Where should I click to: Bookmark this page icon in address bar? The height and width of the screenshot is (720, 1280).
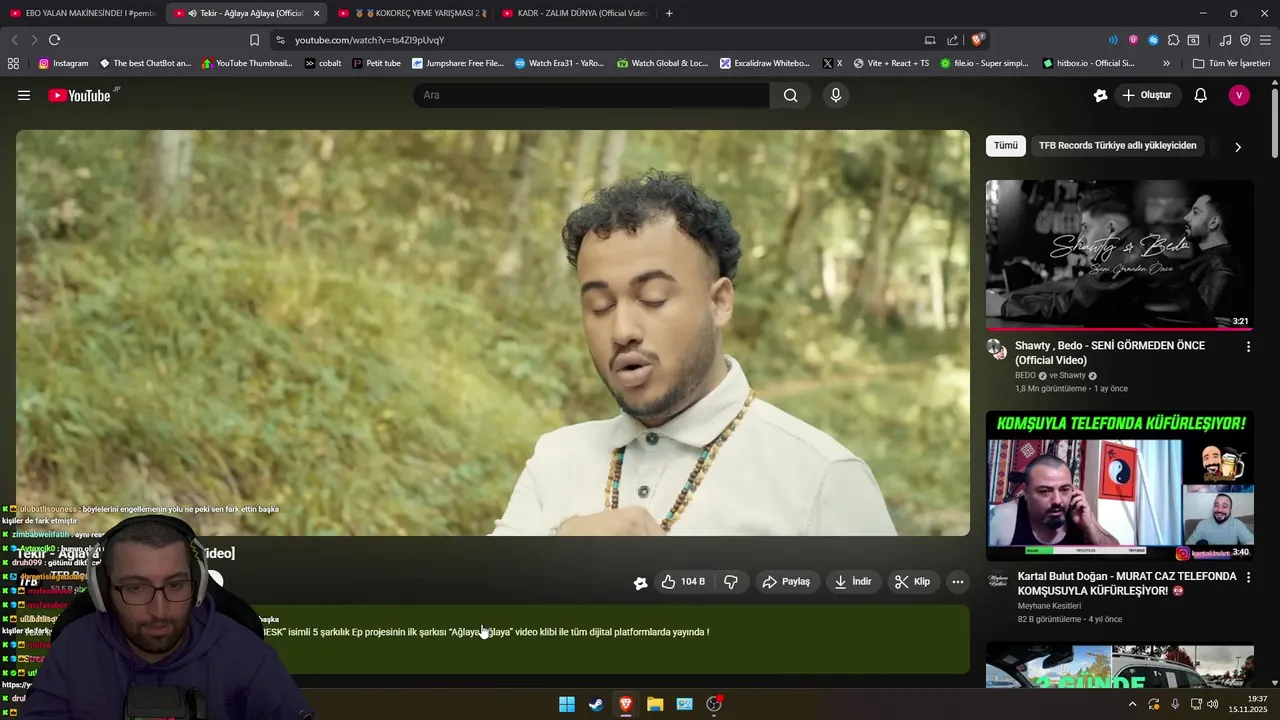pos(254,40)
